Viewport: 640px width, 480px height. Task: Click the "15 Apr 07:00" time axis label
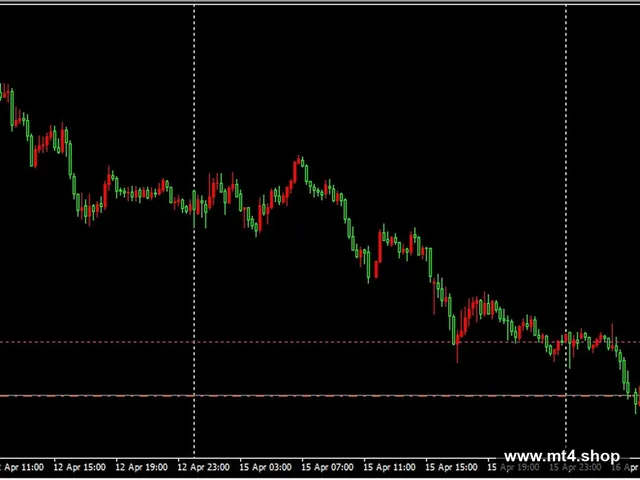point(327,467)
